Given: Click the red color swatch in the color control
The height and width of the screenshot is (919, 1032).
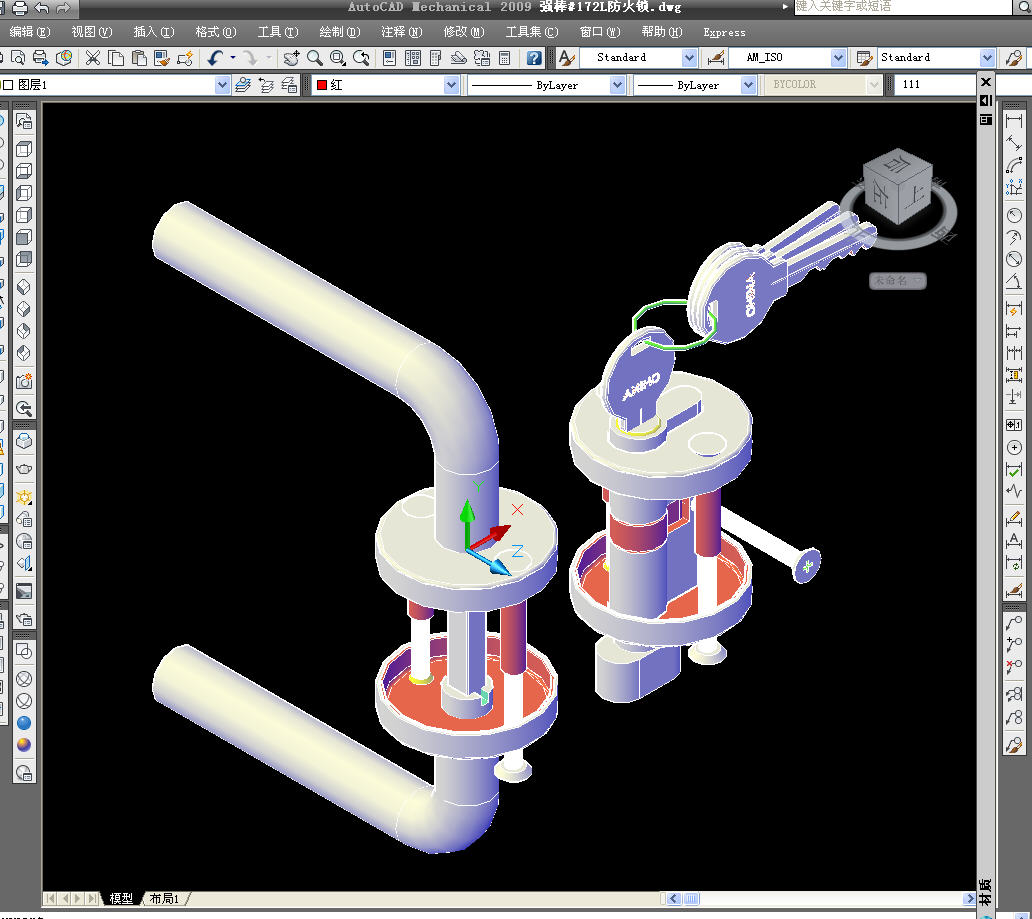Looking at the screenshot, I should tap(322, 85).
